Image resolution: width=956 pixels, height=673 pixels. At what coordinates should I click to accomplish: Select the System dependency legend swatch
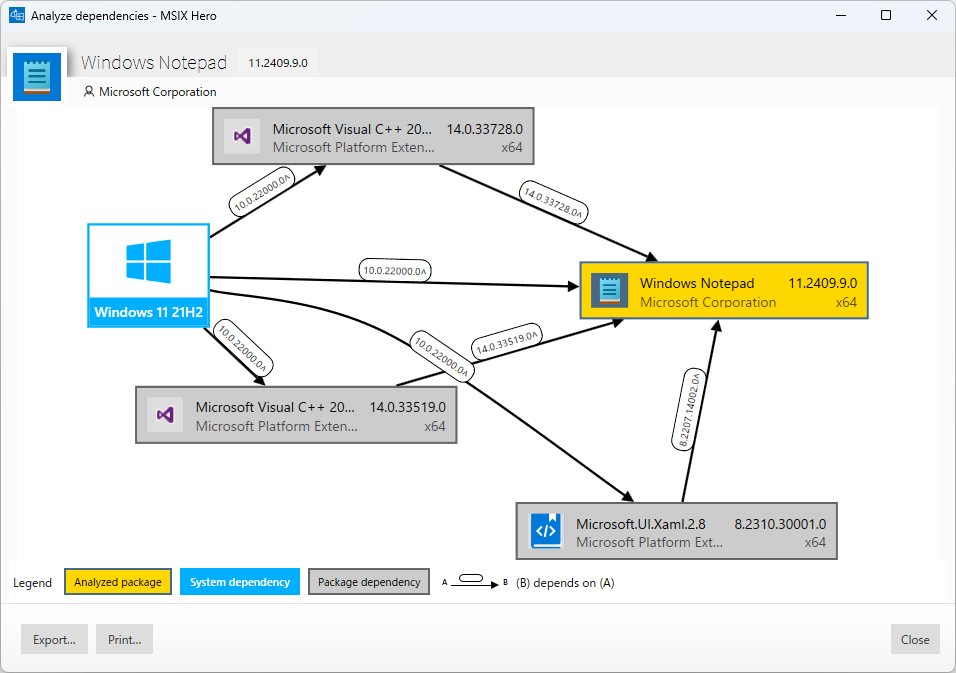[239, 581]
